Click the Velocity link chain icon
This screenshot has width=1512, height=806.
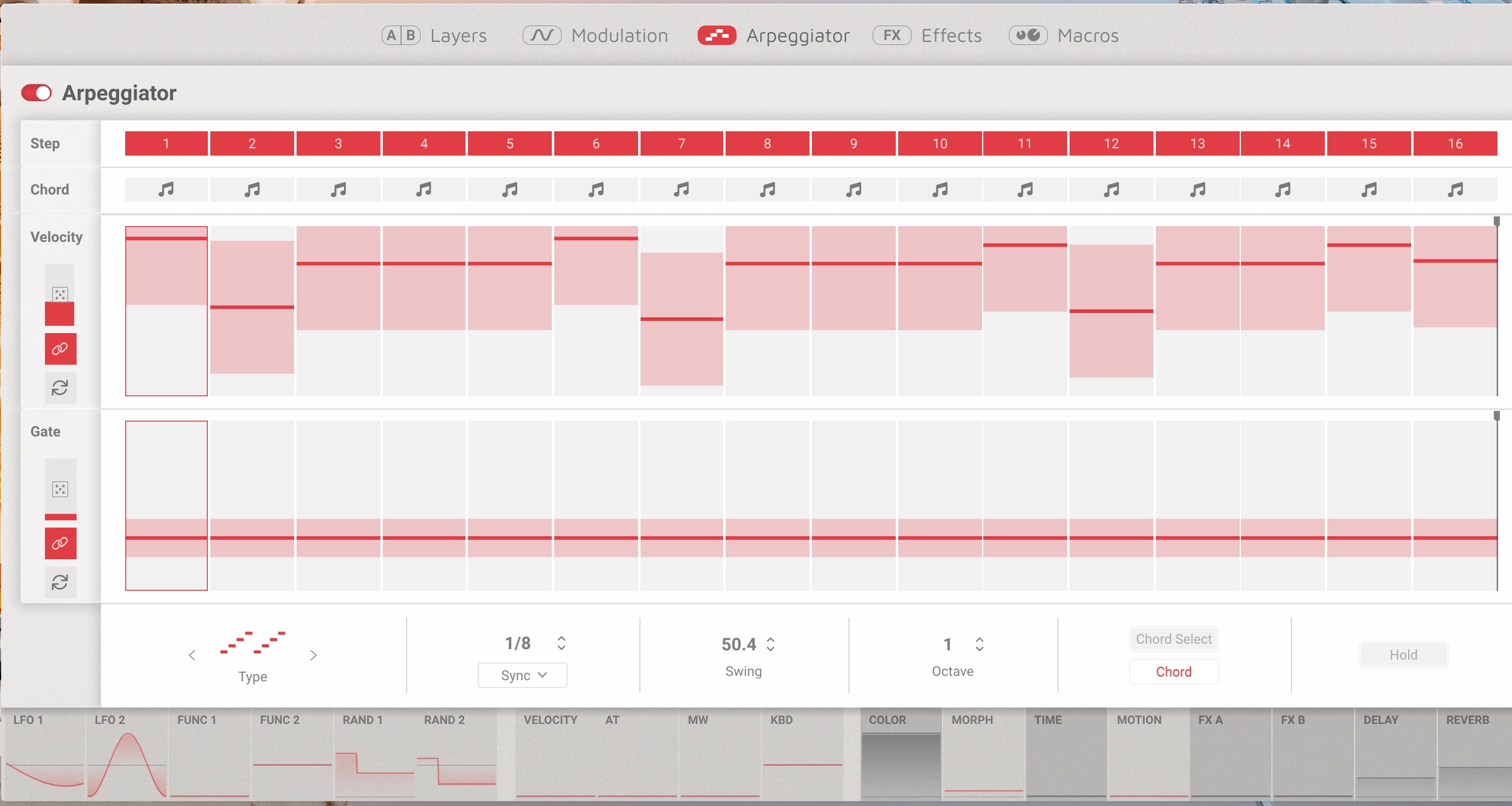click(x=60, y=349)
